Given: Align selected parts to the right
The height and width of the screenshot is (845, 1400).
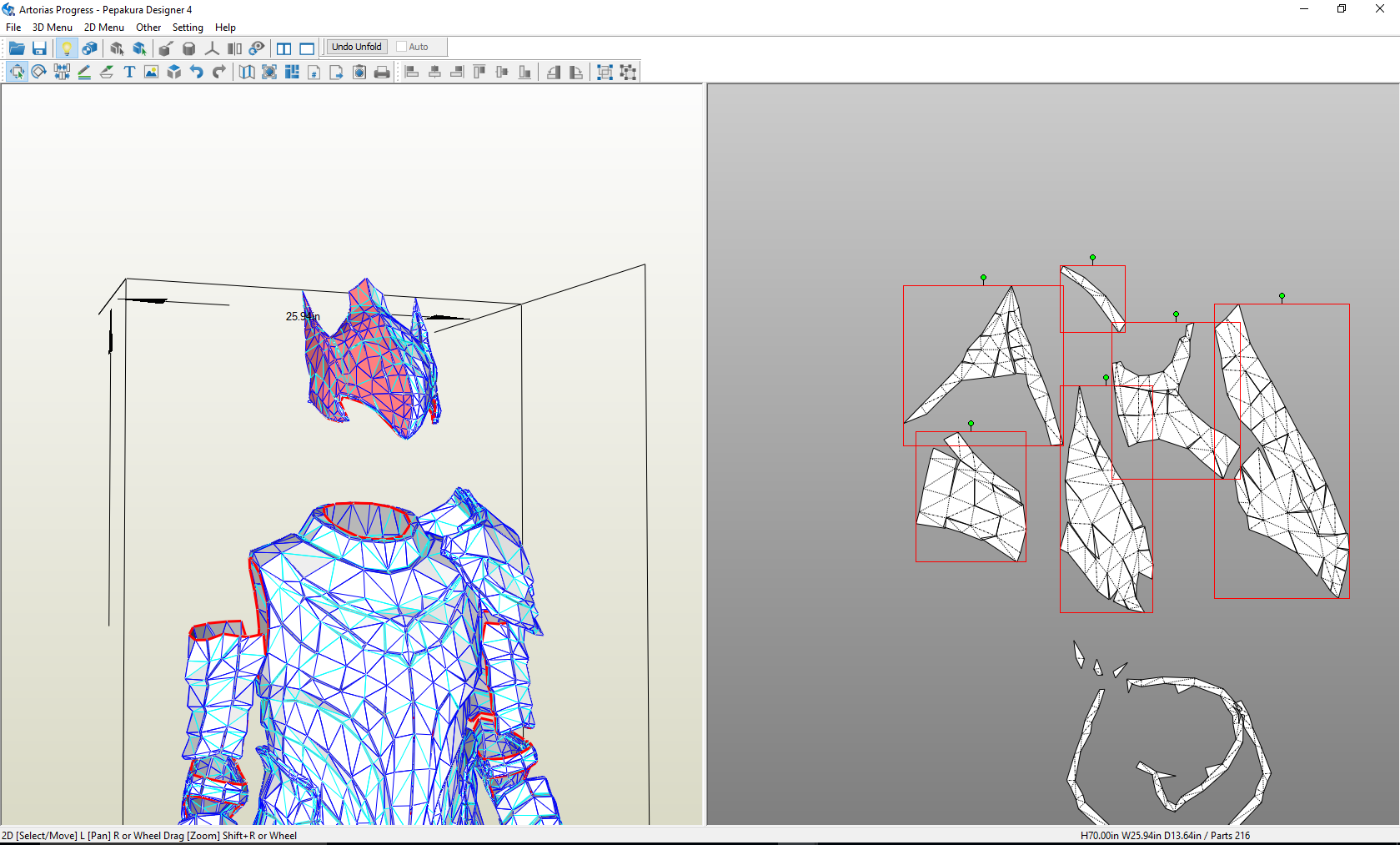Looking at the screenshot, I should click(x=457, y=72).
